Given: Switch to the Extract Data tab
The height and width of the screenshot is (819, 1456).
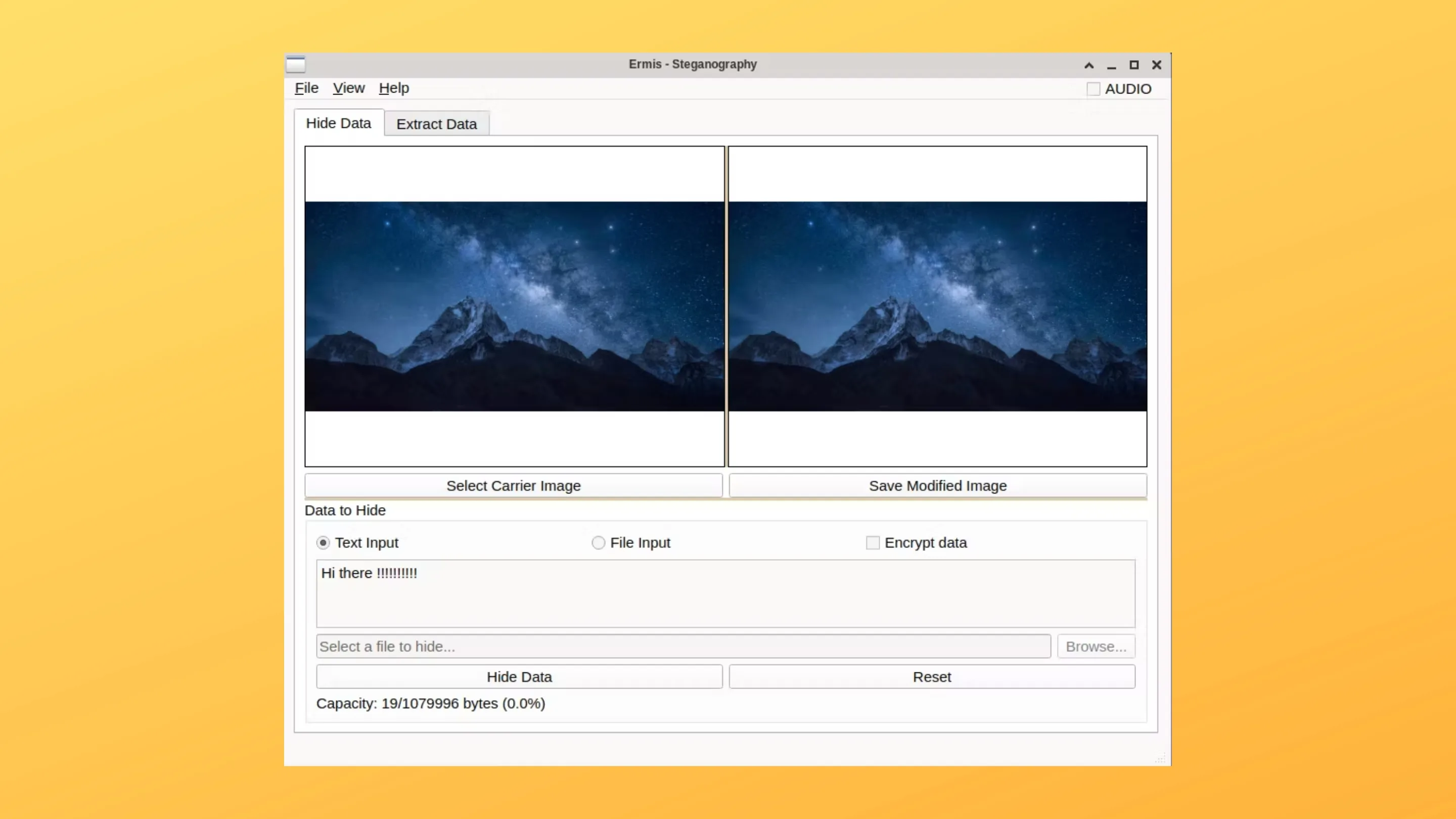Looking at the screenshot, I should [436, 124].
